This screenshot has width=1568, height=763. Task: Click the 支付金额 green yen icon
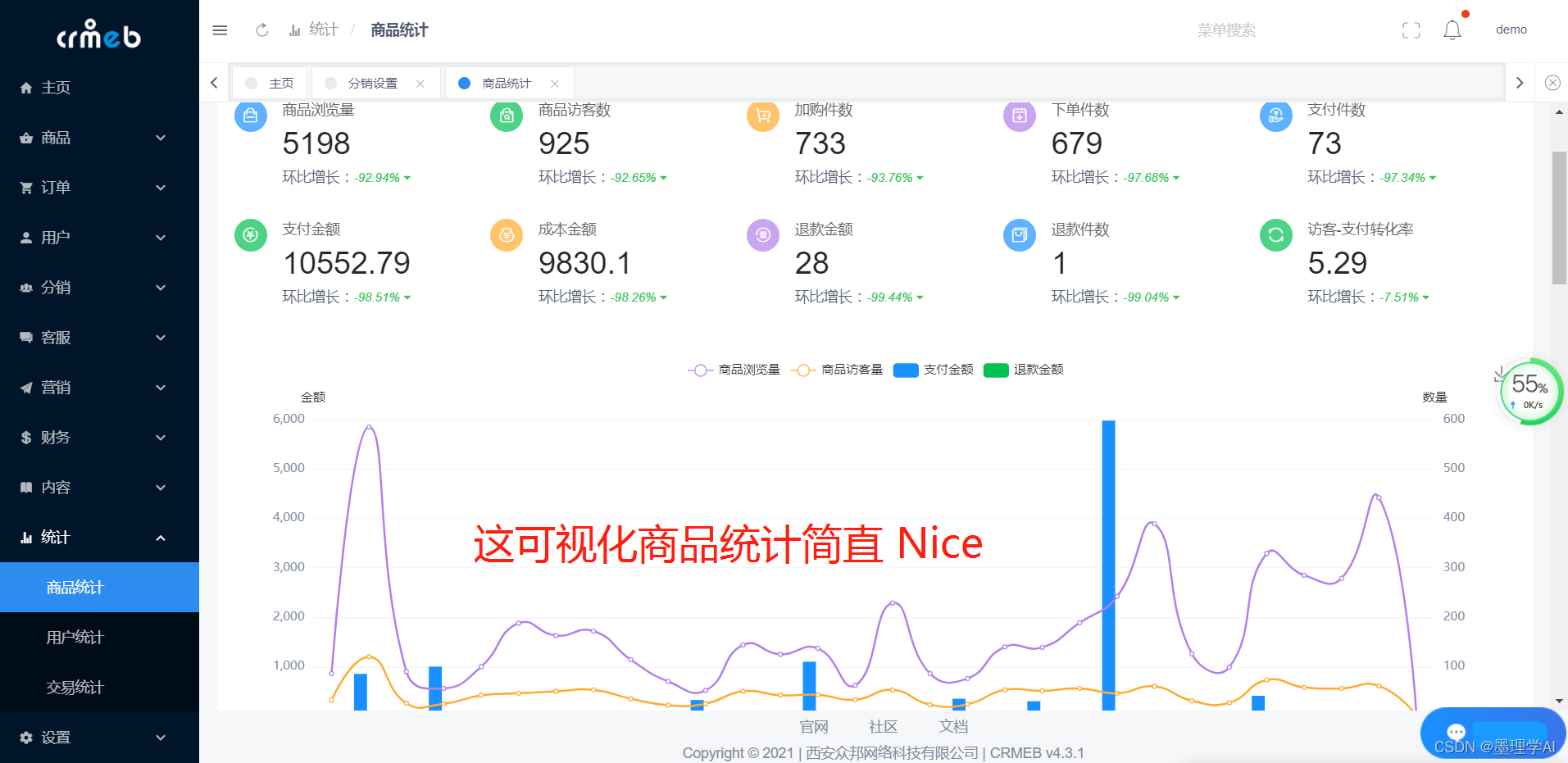(x=251, y=235)
